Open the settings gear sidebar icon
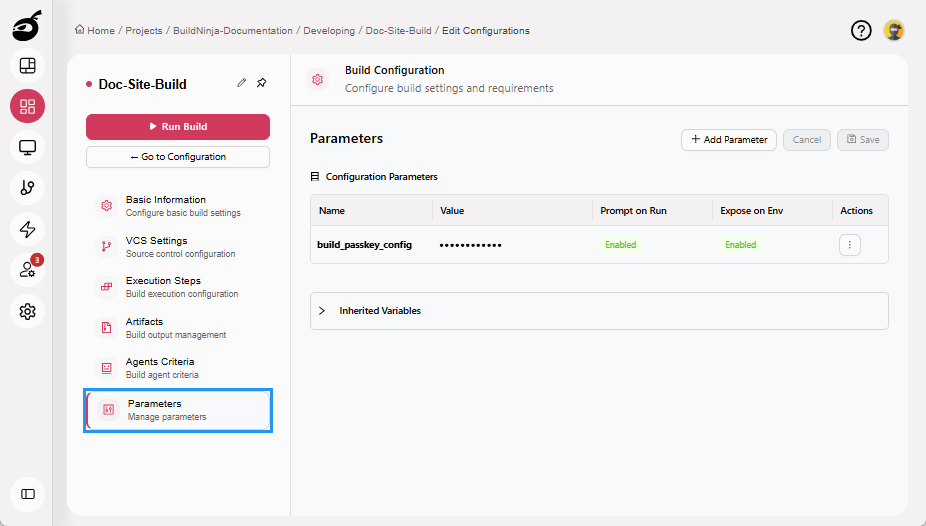The height and width of the screenshot is (526, 926). [28, 311]
